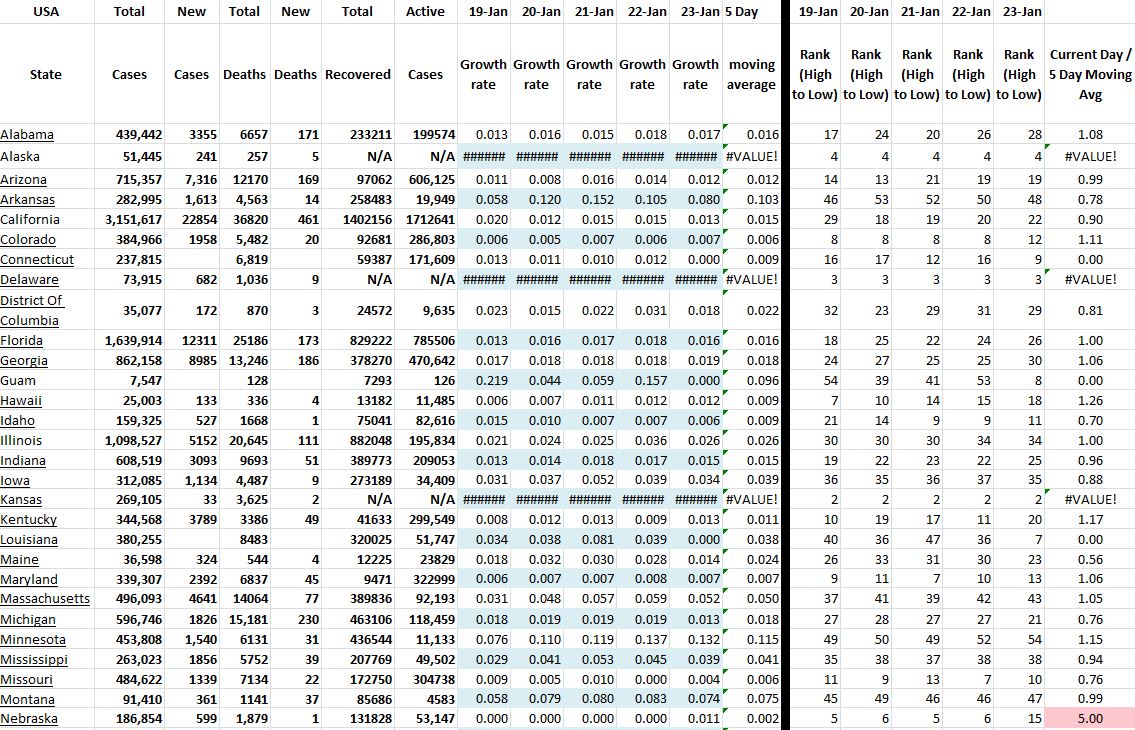The image size is (1135, 730).
Task: Select the pink highlighted 5.00 cell
Action: point(1090,719)
